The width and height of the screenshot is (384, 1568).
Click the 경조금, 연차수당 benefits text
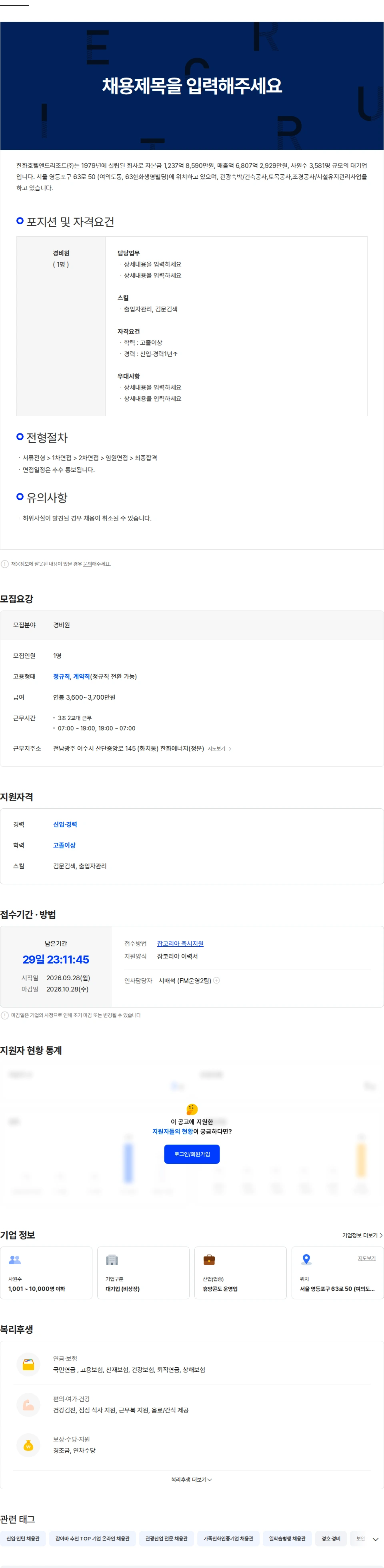[74, 1450]
